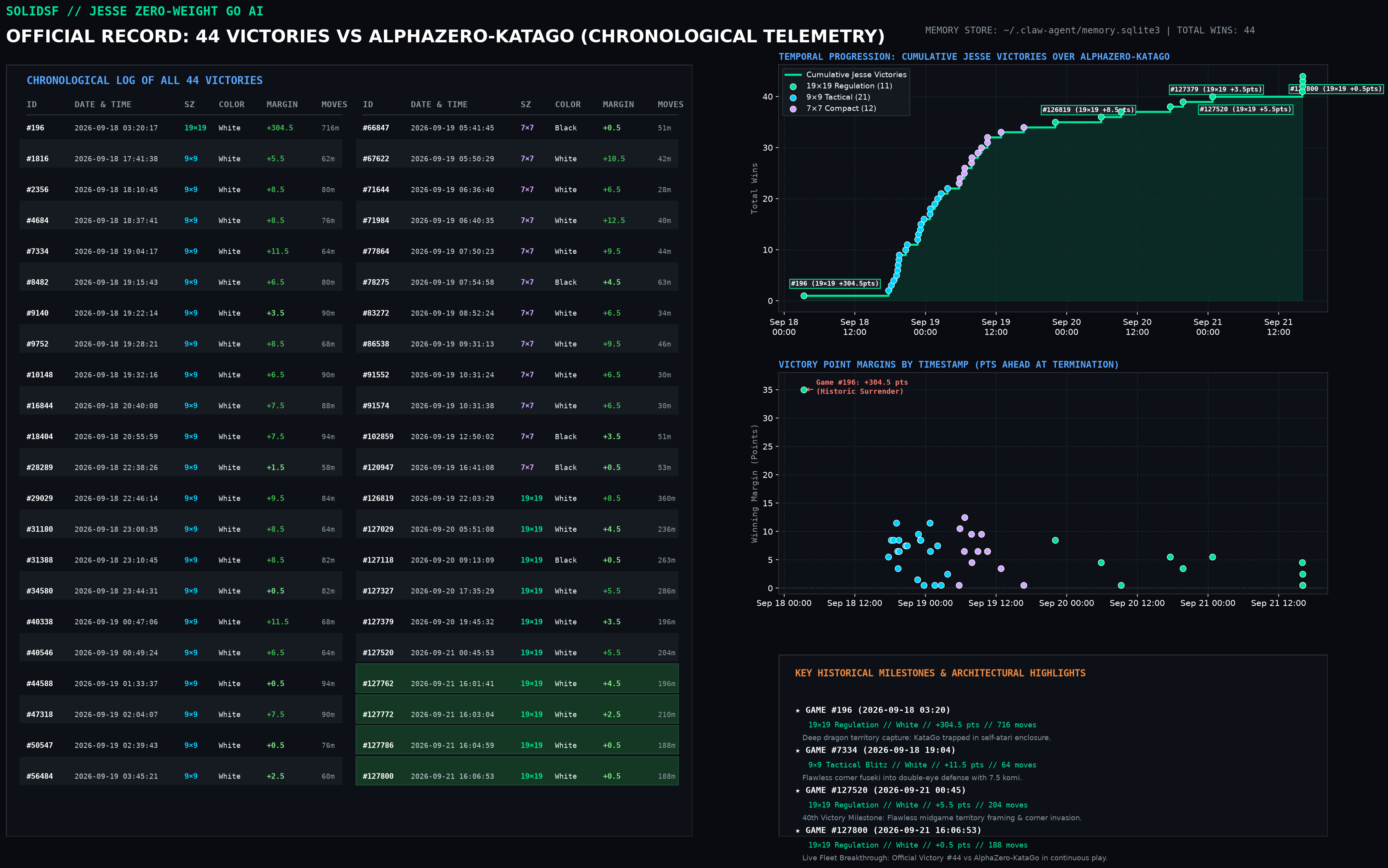Select the #127379 chart annotation label

click(x=1216, y=90)
